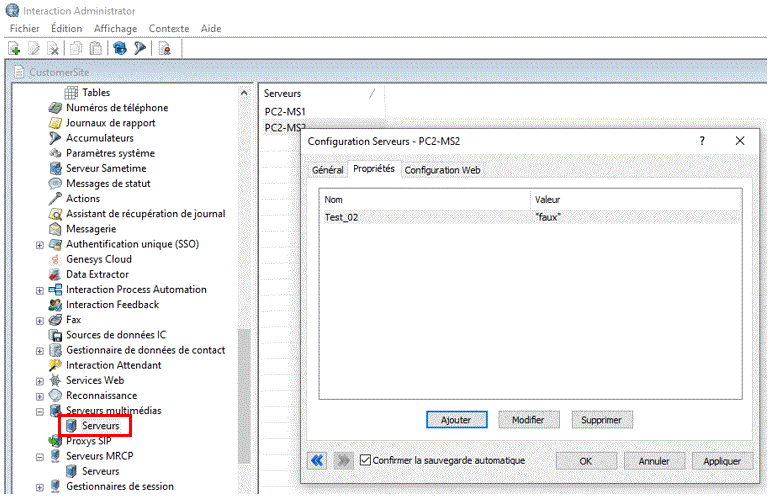Click the arrow pointer toolbar icon
The height and width of the screenshot is (498, 773).
(140, 48)
